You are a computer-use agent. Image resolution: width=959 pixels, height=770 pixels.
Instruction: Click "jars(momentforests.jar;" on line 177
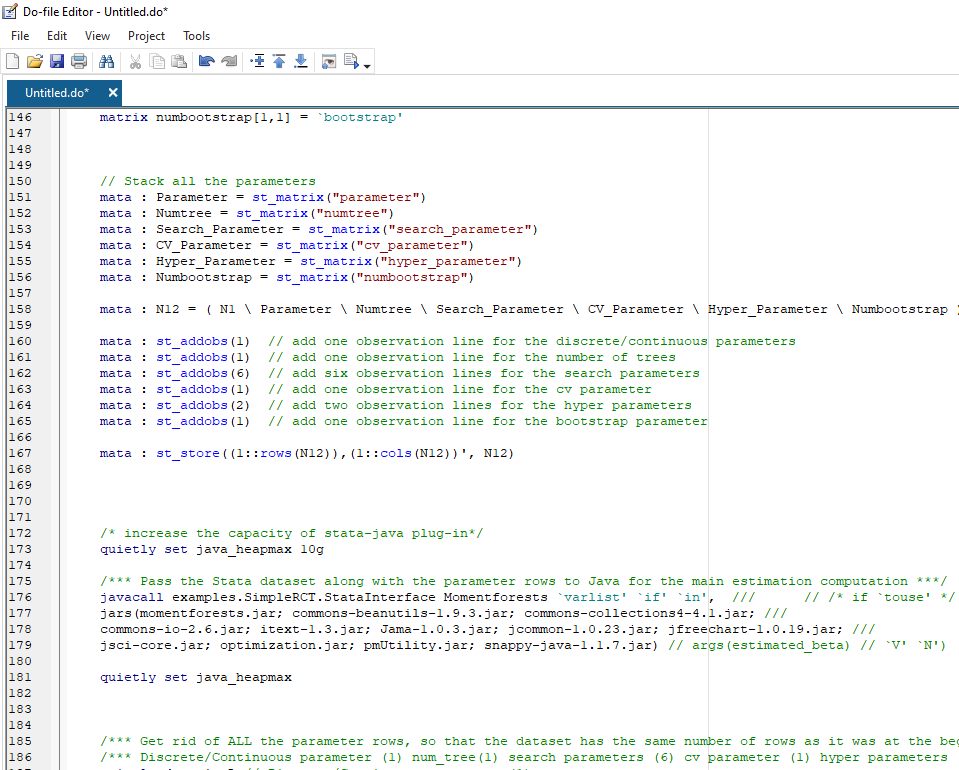192,613
